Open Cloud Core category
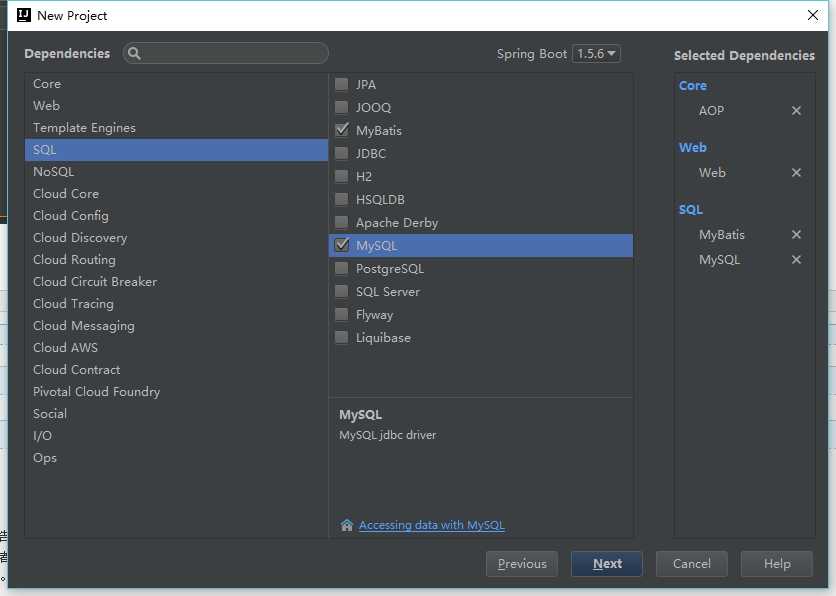The width and height of the screenshot is (836, 596). (176, 194)
